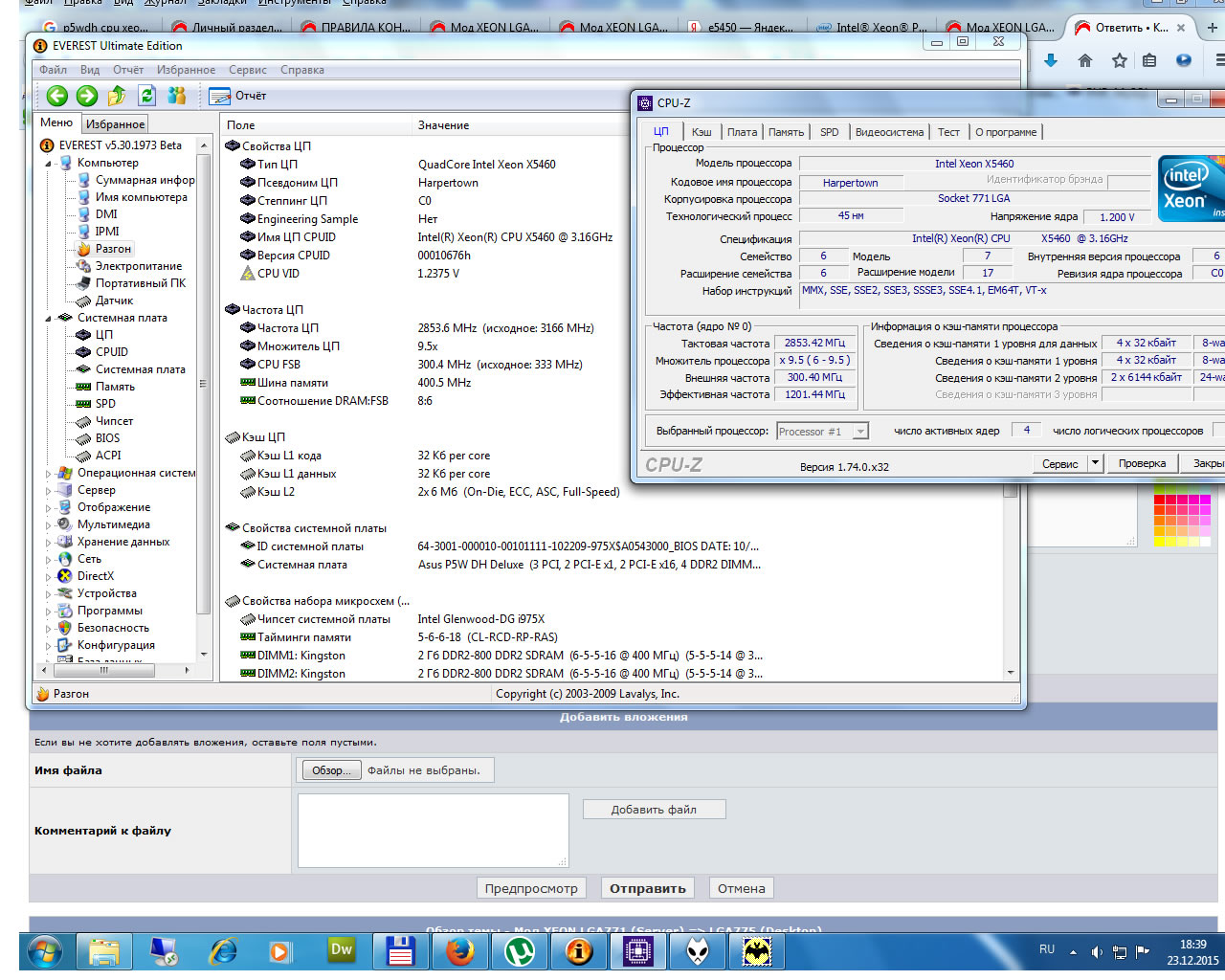Click the EVEREST toolbar users icon
1225x980 pixels.
tap(177, 96)
